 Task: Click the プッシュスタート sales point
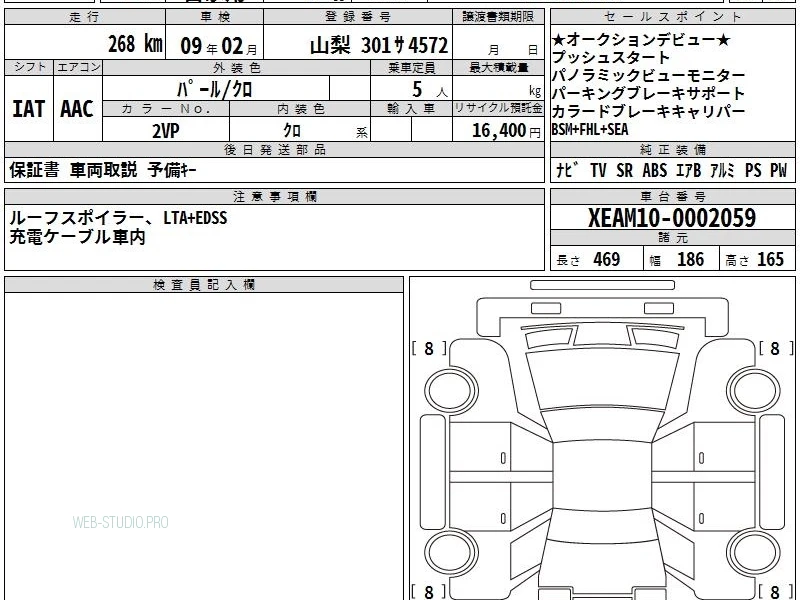point(611,57)
